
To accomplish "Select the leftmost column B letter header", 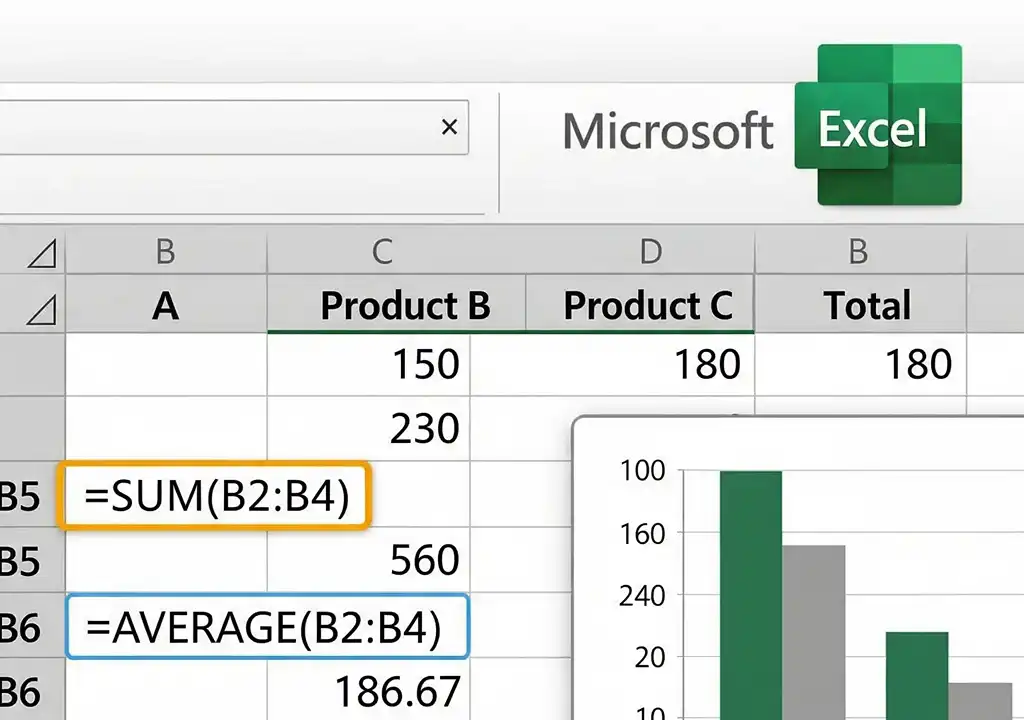I will [166, 252].
